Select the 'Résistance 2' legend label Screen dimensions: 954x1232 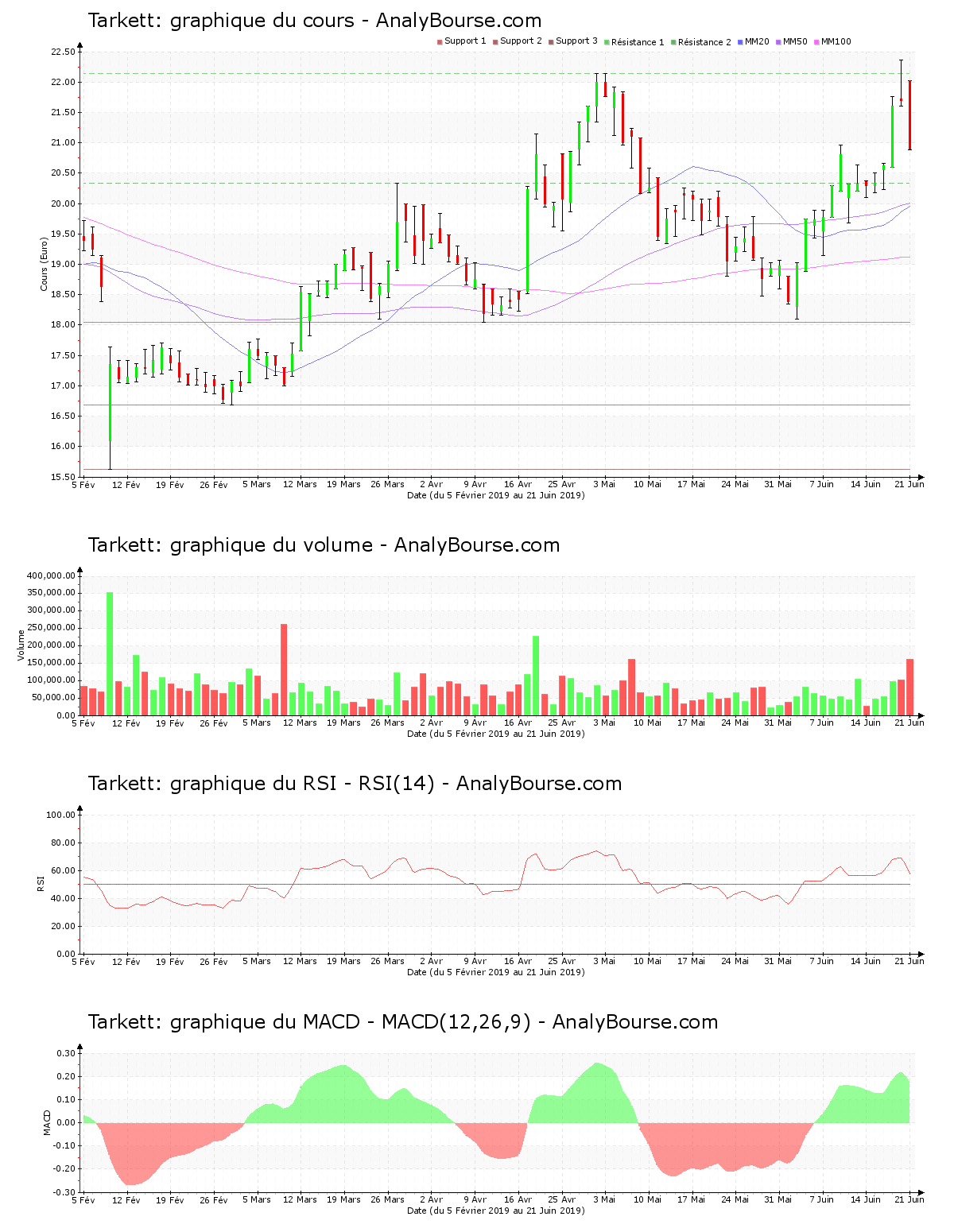pos(704,41)
